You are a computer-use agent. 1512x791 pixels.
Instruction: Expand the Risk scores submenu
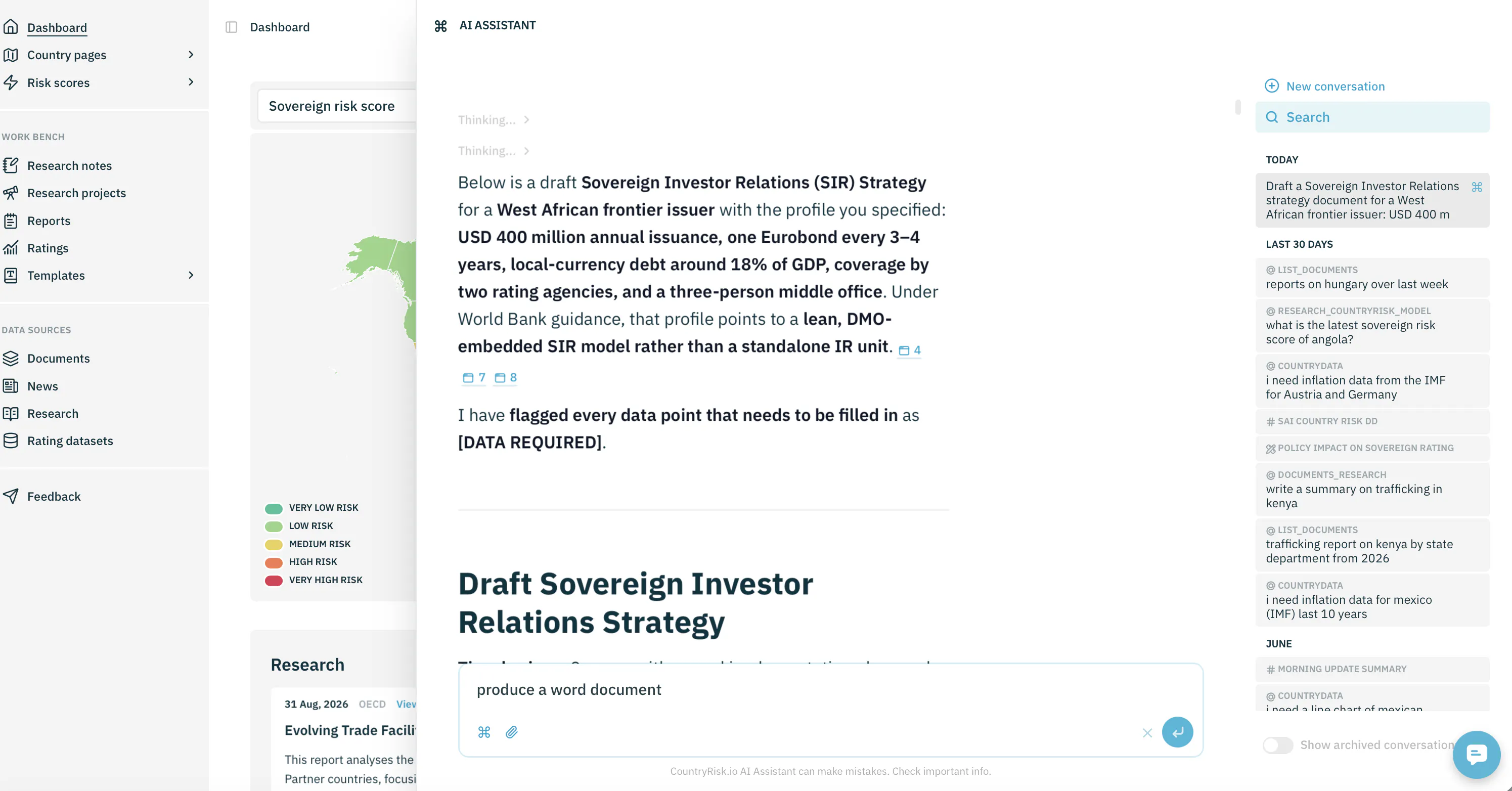click(x=191, y=82)
